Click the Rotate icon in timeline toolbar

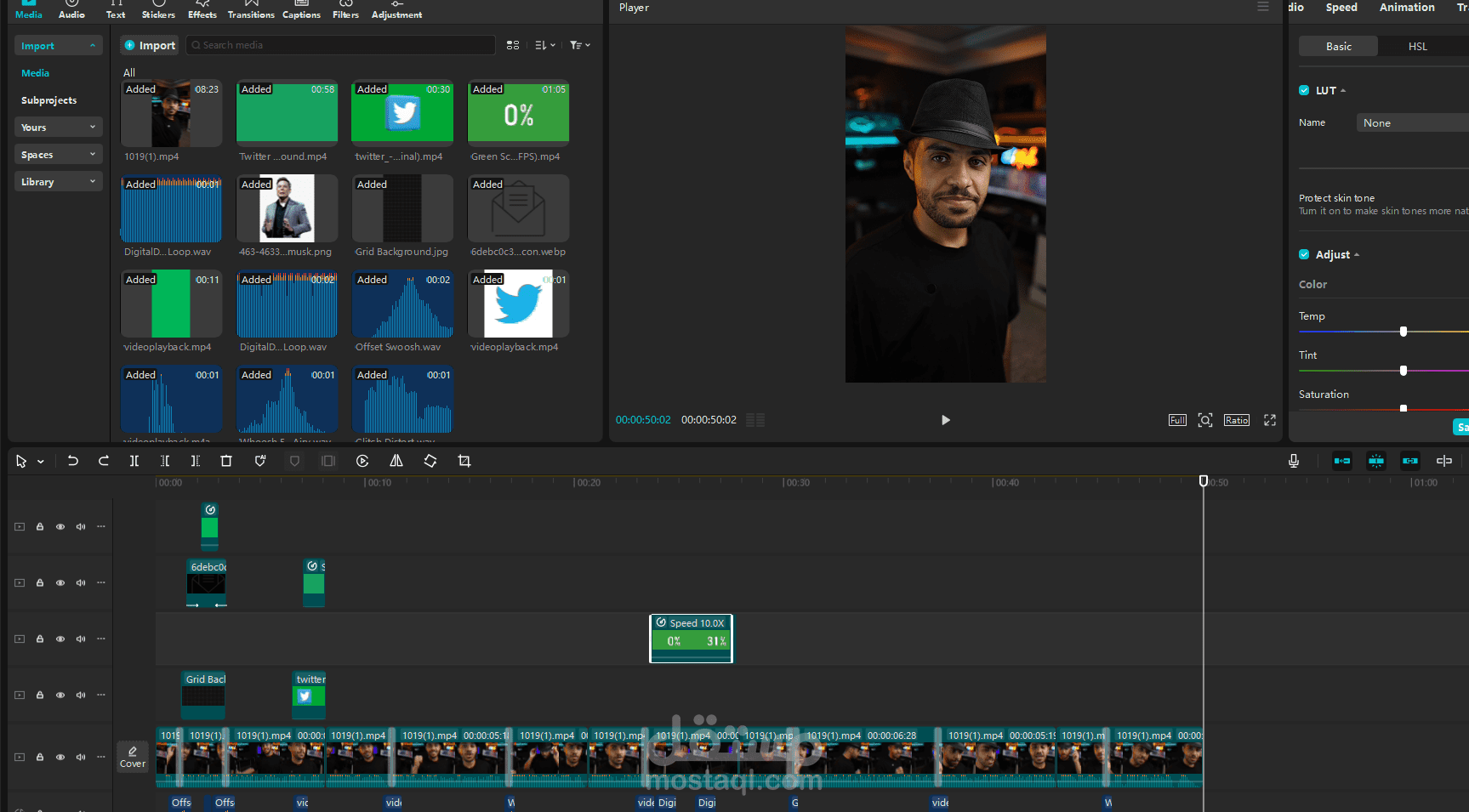click(430, 461)
